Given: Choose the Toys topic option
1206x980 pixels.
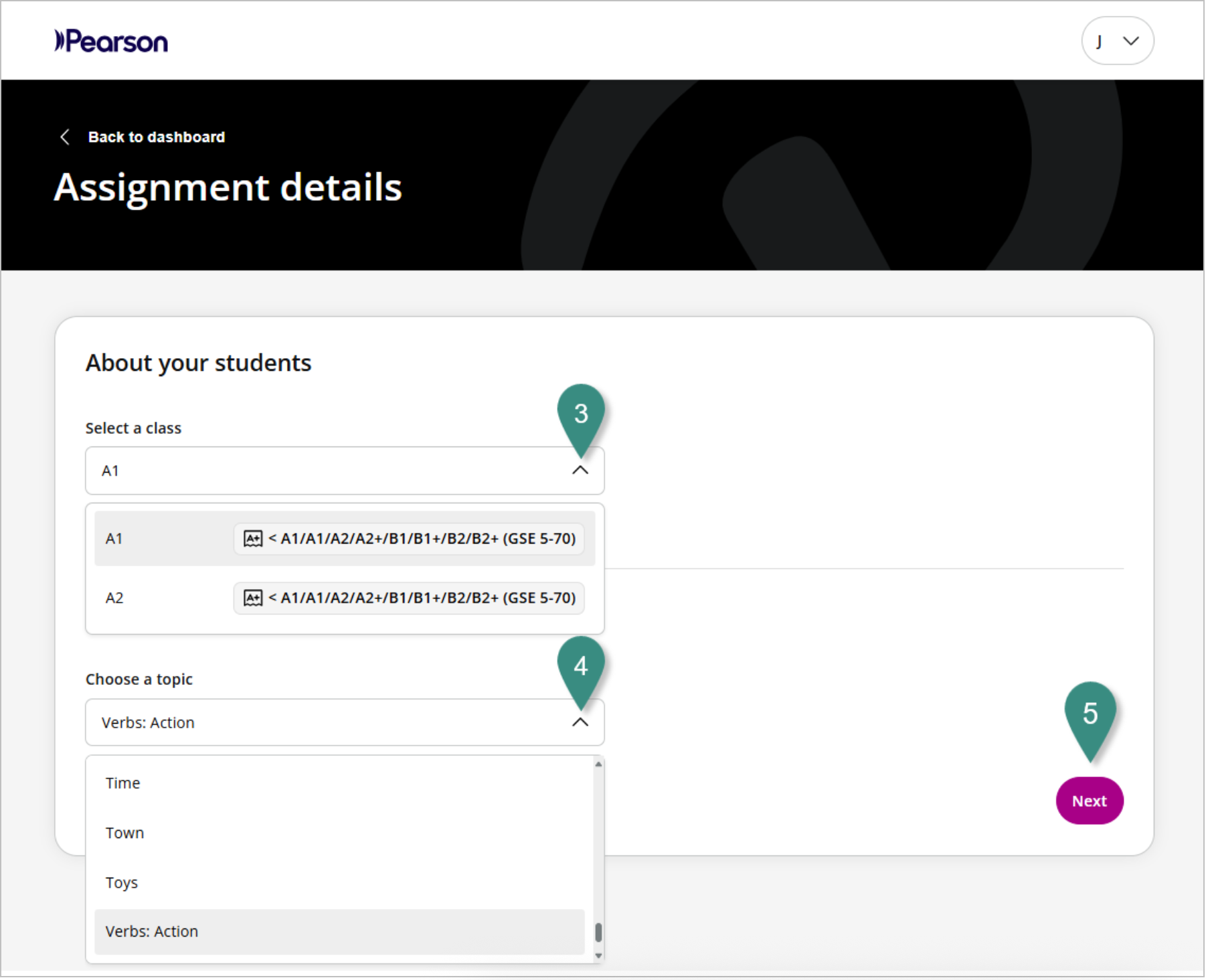Looking at the screenshot, I should pos(122,882).
